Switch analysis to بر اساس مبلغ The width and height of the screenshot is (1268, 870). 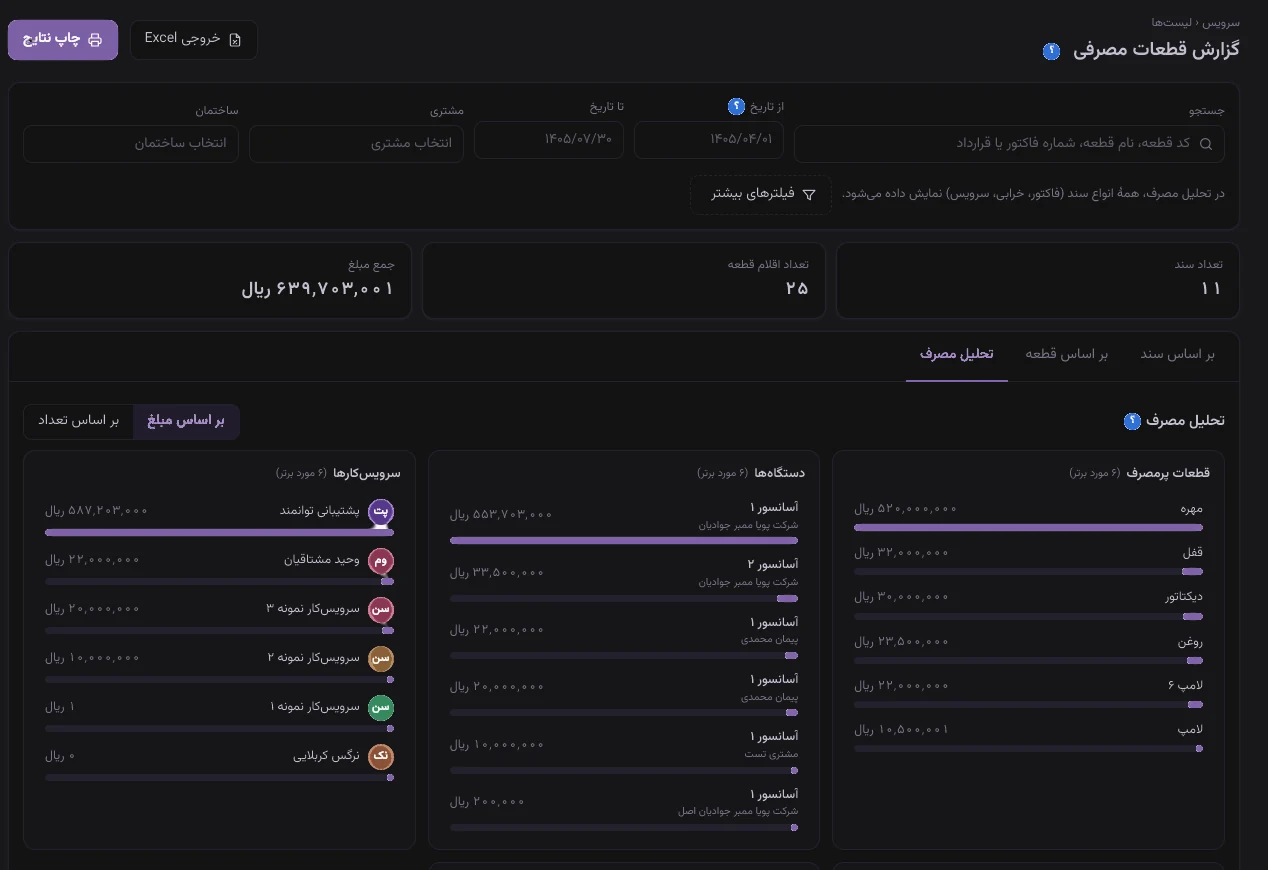(186, 421)
